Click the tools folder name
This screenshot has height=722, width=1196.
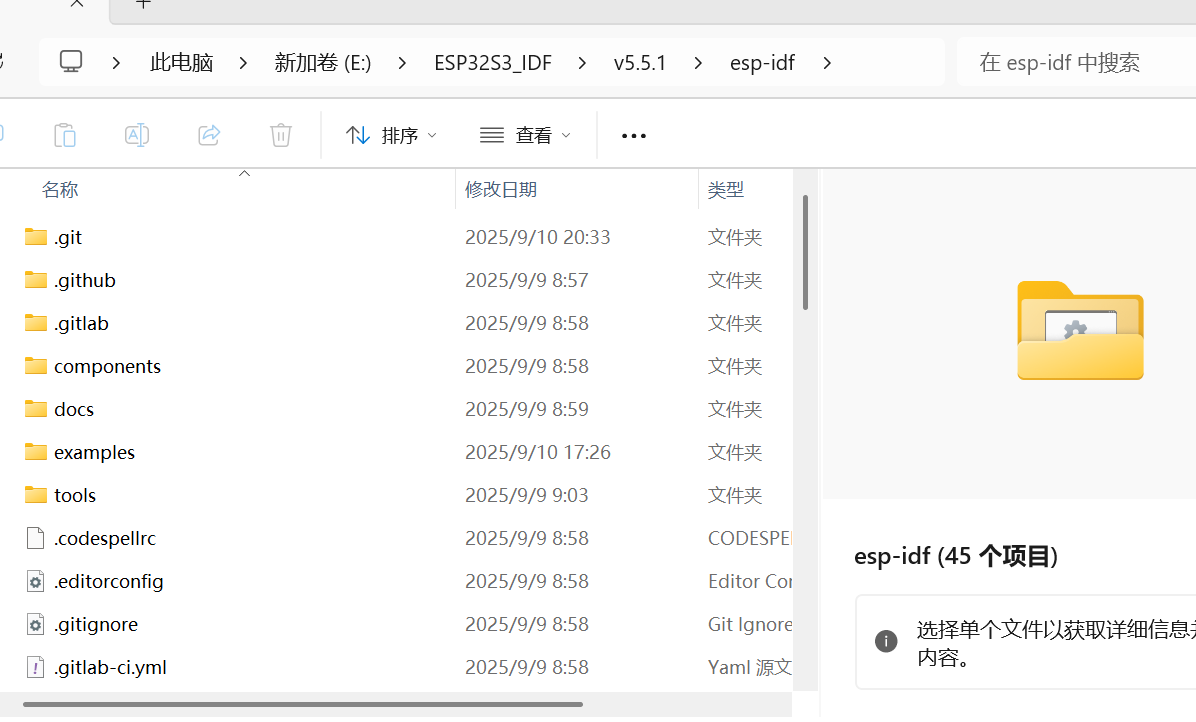[x=75, y=496]
